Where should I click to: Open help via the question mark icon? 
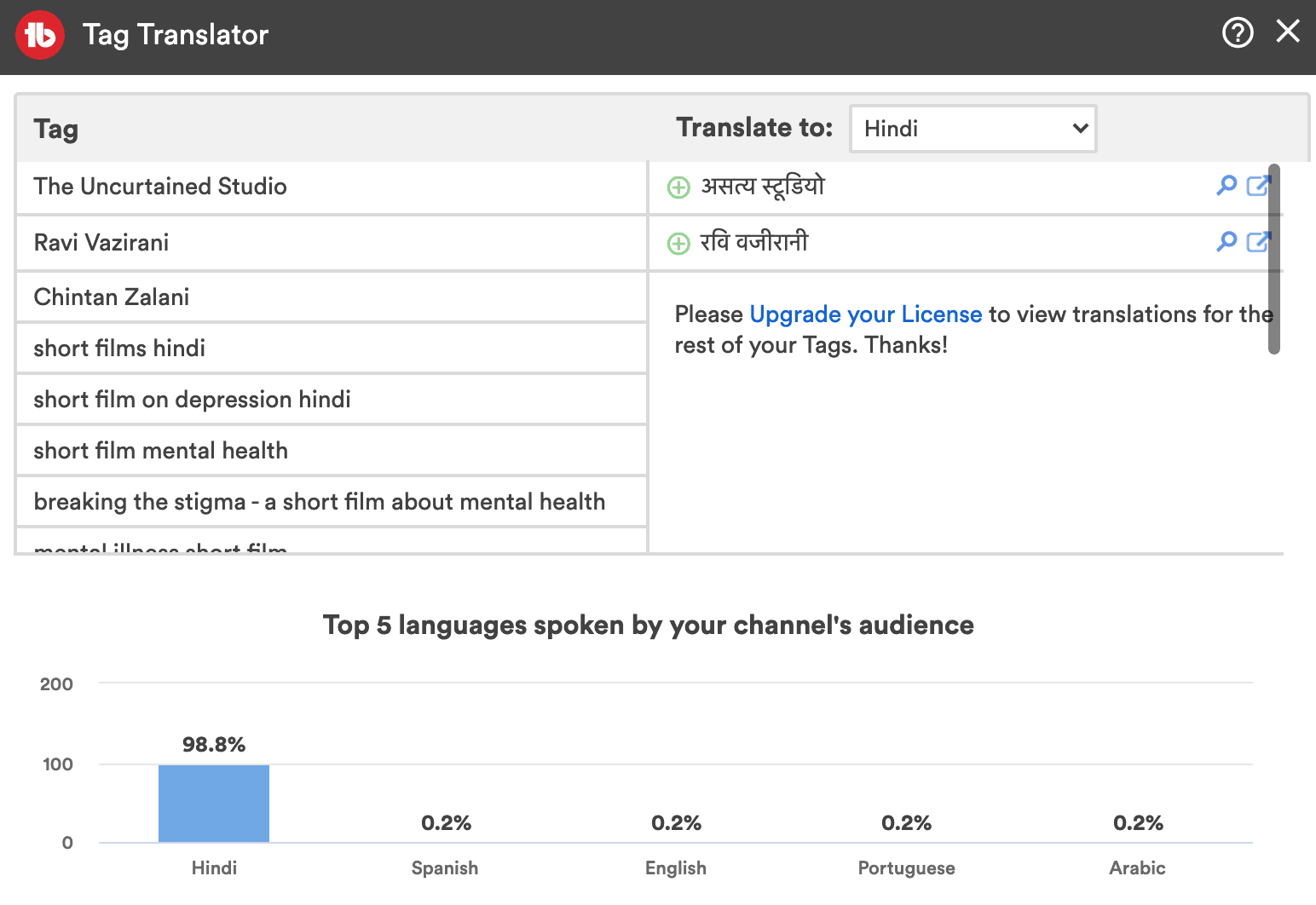point(1237,33)
